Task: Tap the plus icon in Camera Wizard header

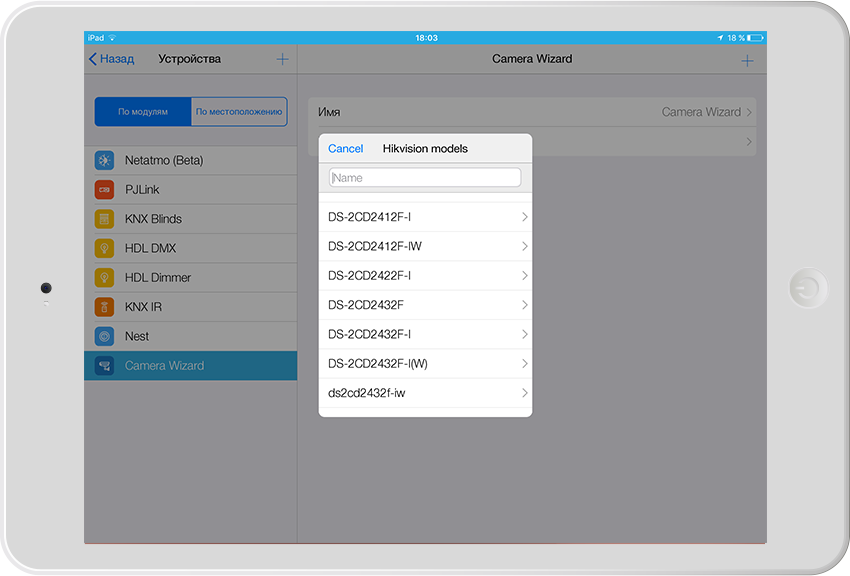Action: tap(747, 60)
